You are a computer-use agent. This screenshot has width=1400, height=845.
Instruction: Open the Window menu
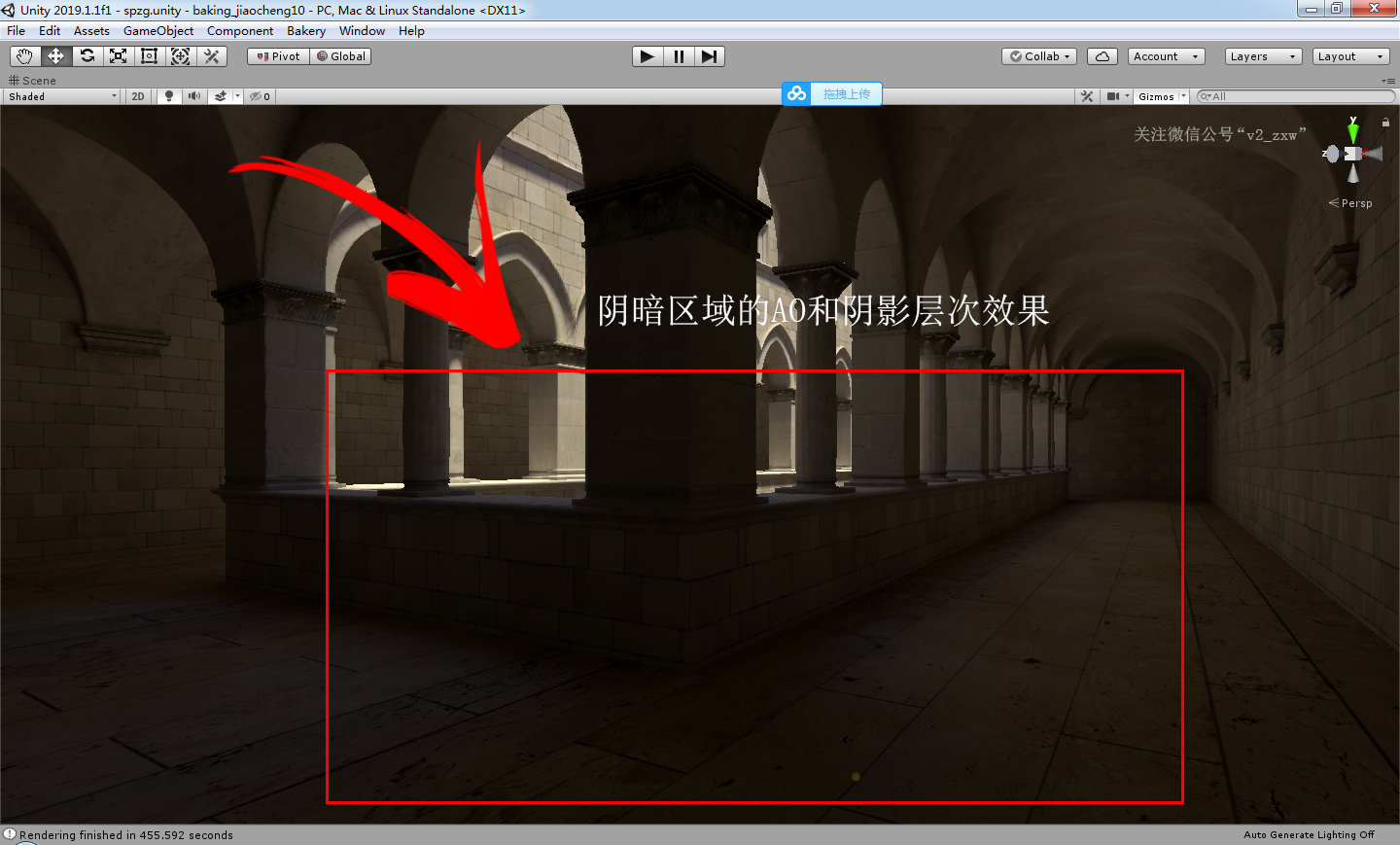pyautogui.click(x=362, y=31)
